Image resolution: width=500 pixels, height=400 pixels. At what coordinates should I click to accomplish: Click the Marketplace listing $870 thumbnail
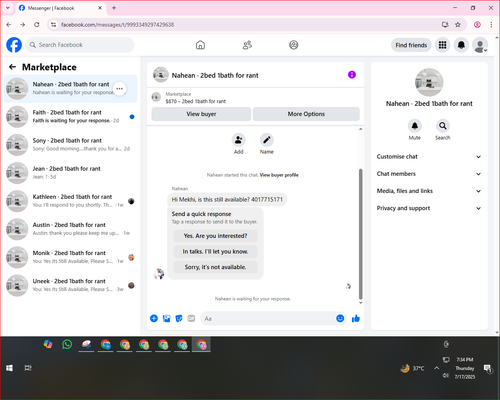pos(156,97)
